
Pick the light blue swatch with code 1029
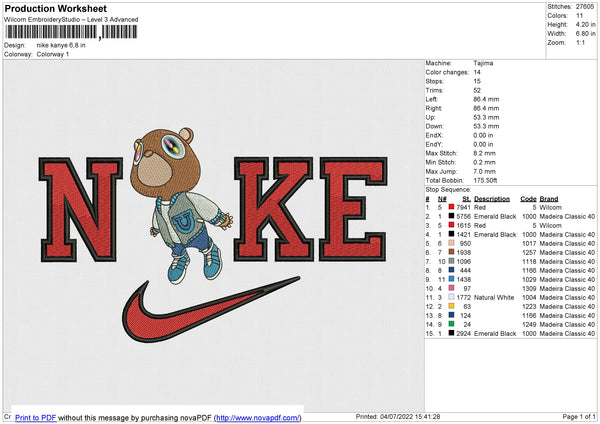[x=452, y=279]
